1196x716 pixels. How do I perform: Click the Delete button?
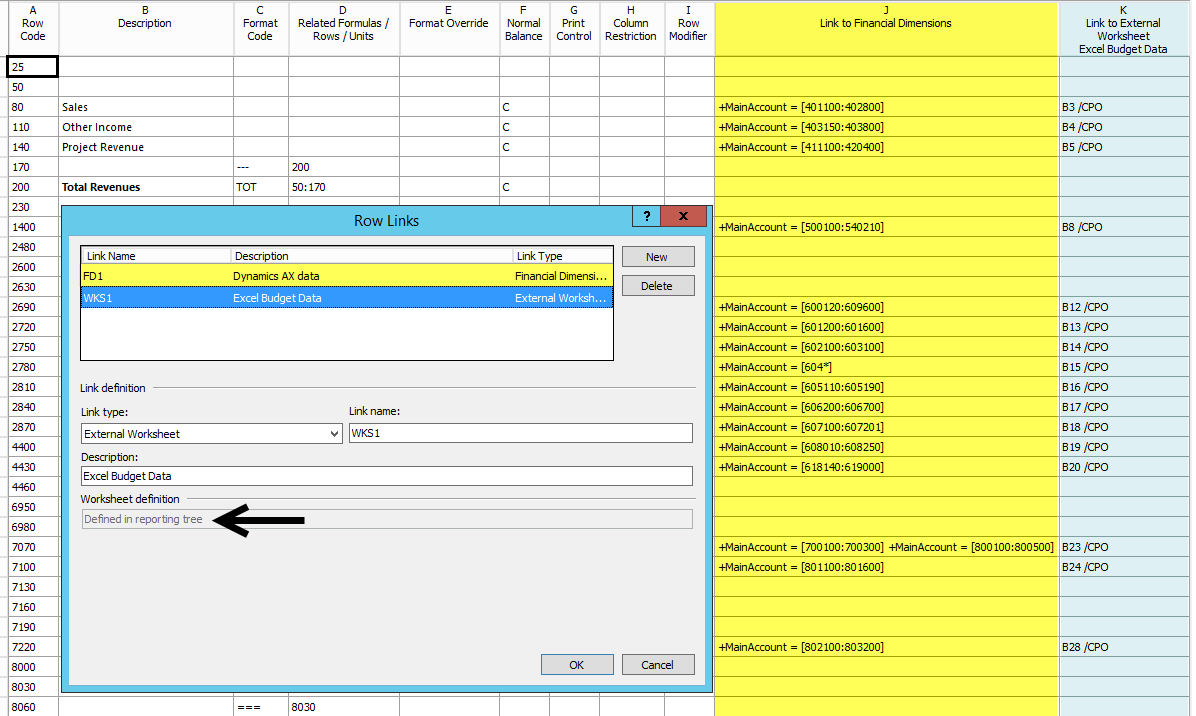pos(657,286)
